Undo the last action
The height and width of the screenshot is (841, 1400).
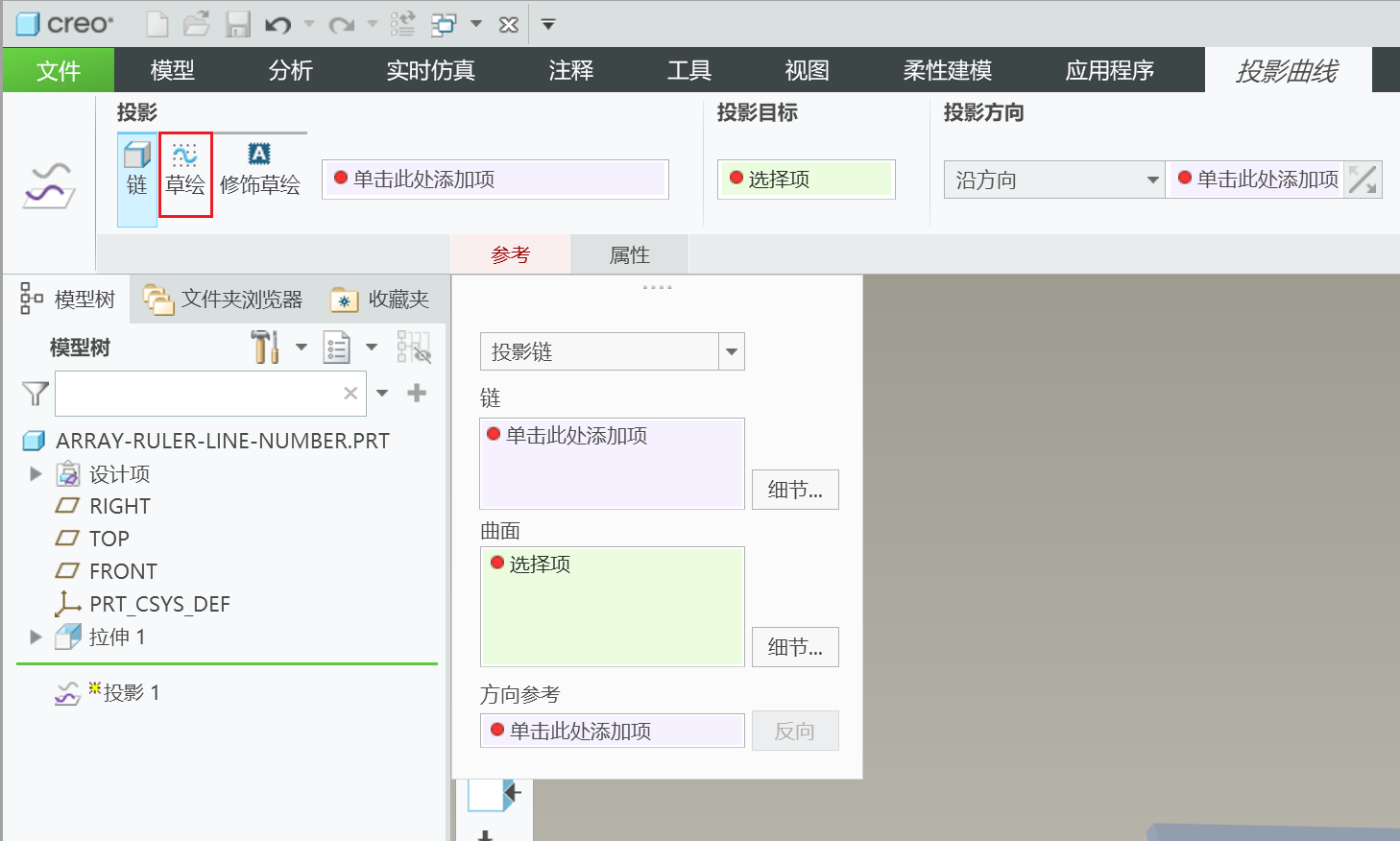pos(278,24)
